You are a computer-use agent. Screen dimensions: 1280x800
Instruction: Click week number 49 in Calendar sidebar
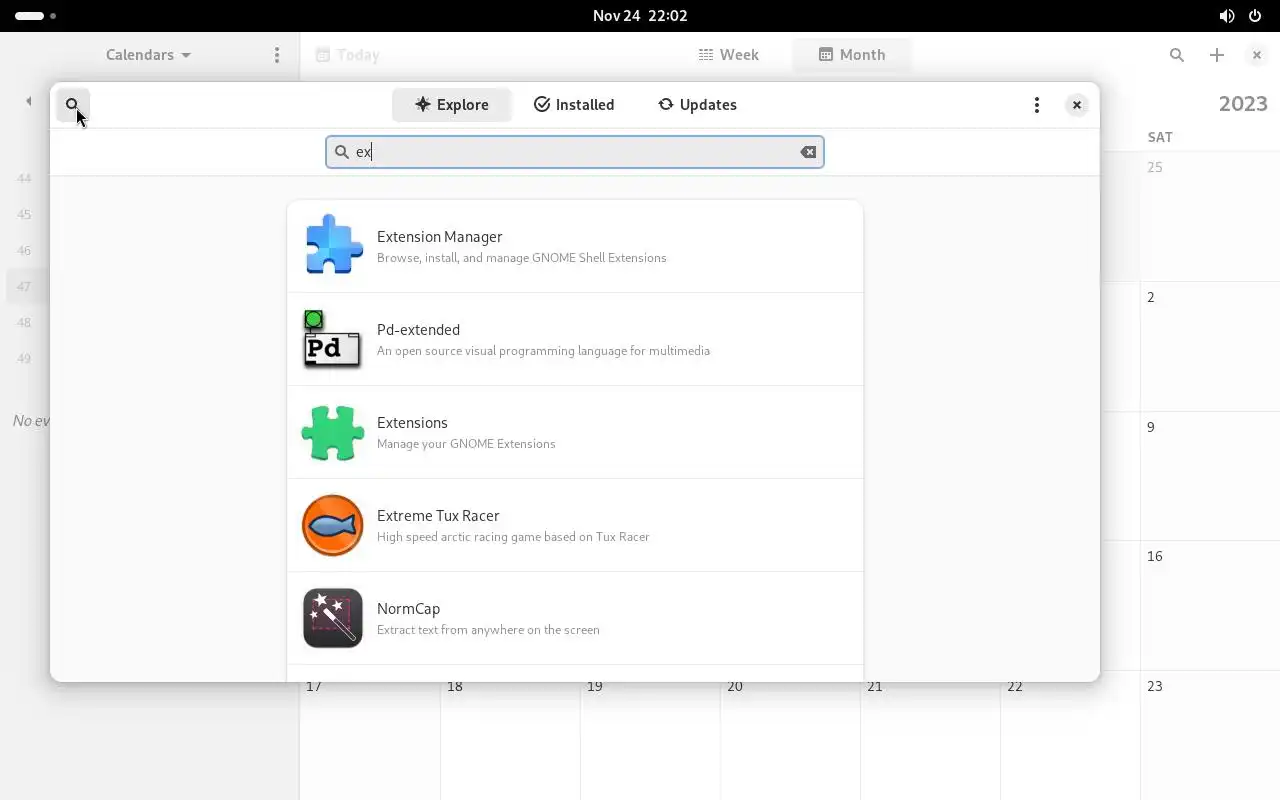point(24,358)
